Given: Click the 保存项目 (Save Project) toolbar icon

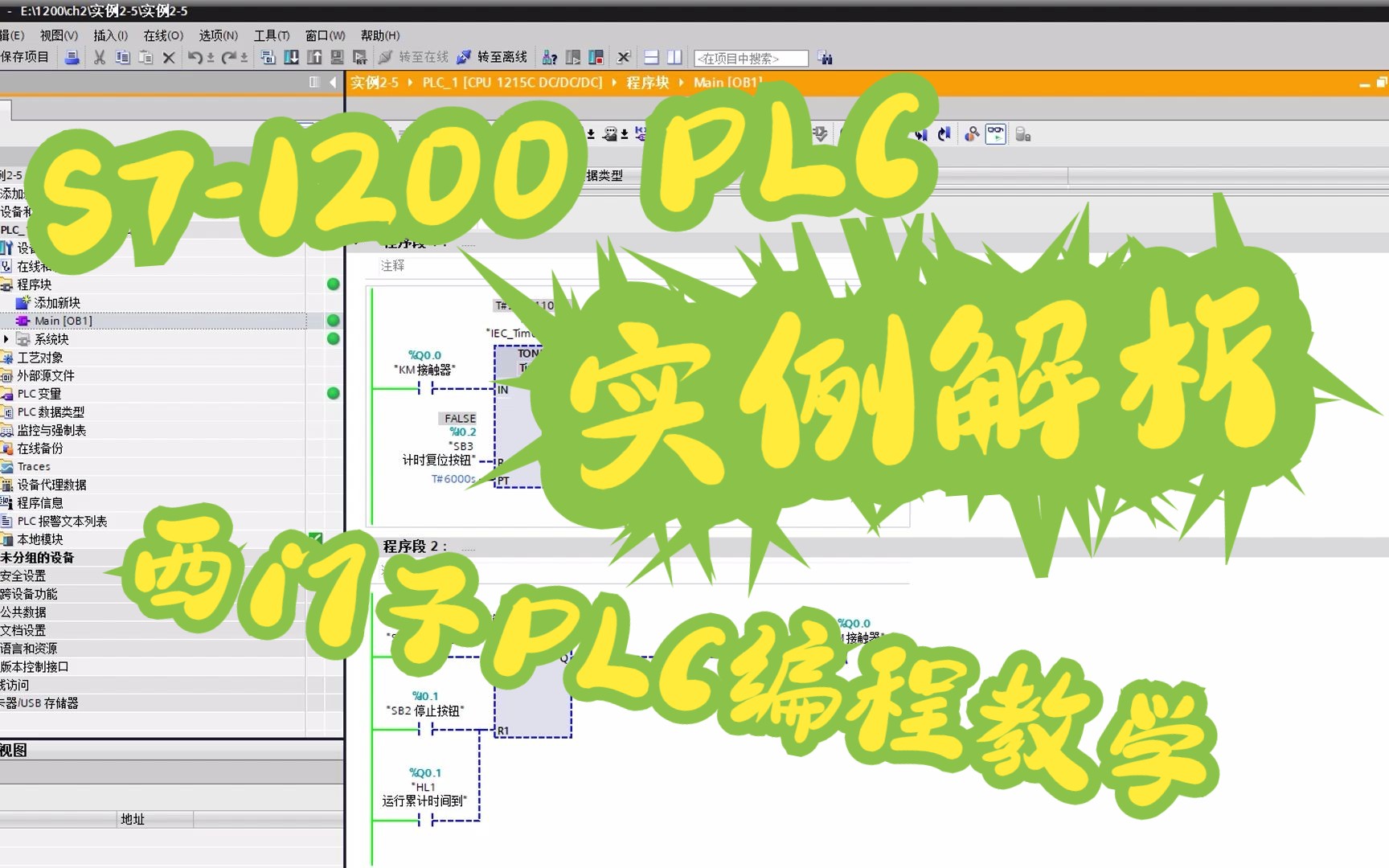Looking at the screenshot, I should [24, 57].
